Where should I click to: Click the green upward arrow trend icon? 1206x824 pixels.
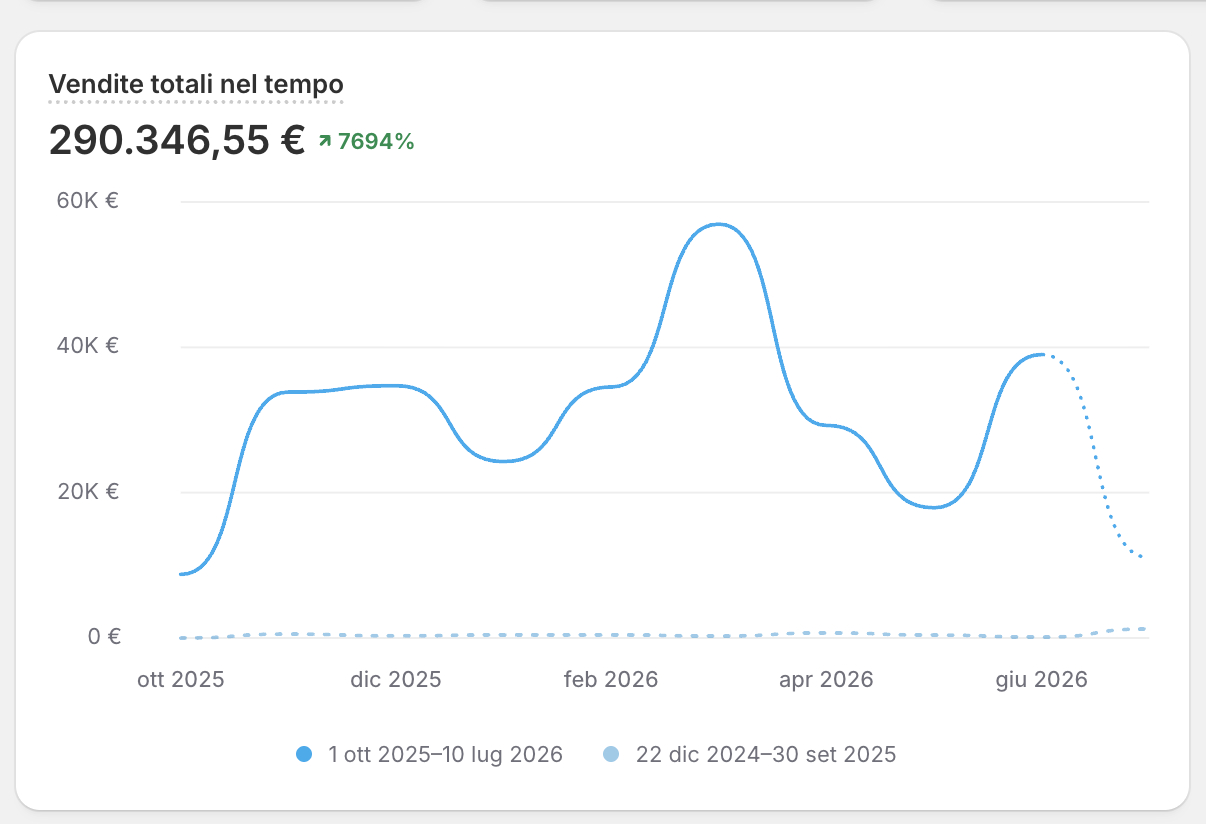[325, 142]
